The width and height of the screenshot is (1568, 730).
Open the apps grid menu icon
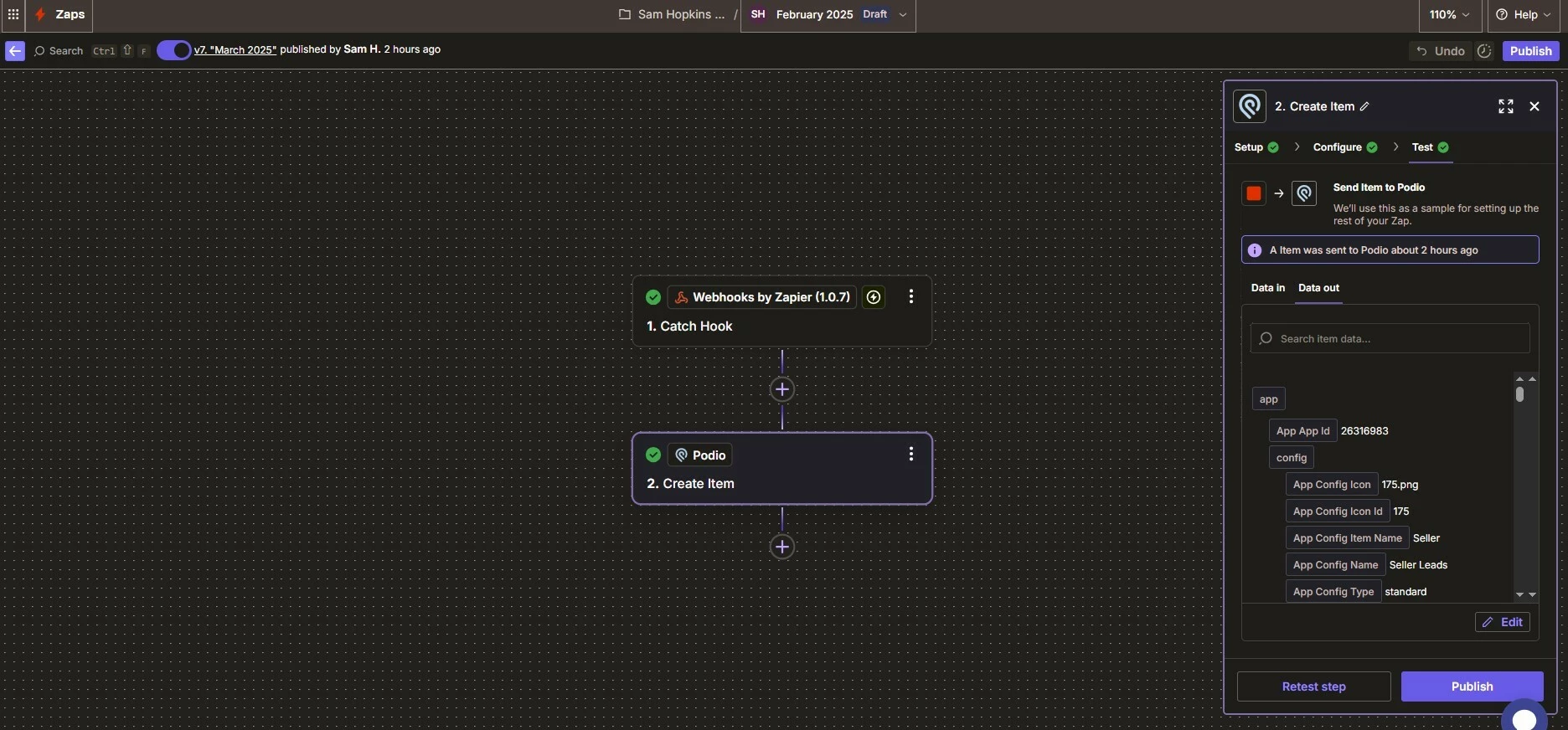click(x=13, y=14)
